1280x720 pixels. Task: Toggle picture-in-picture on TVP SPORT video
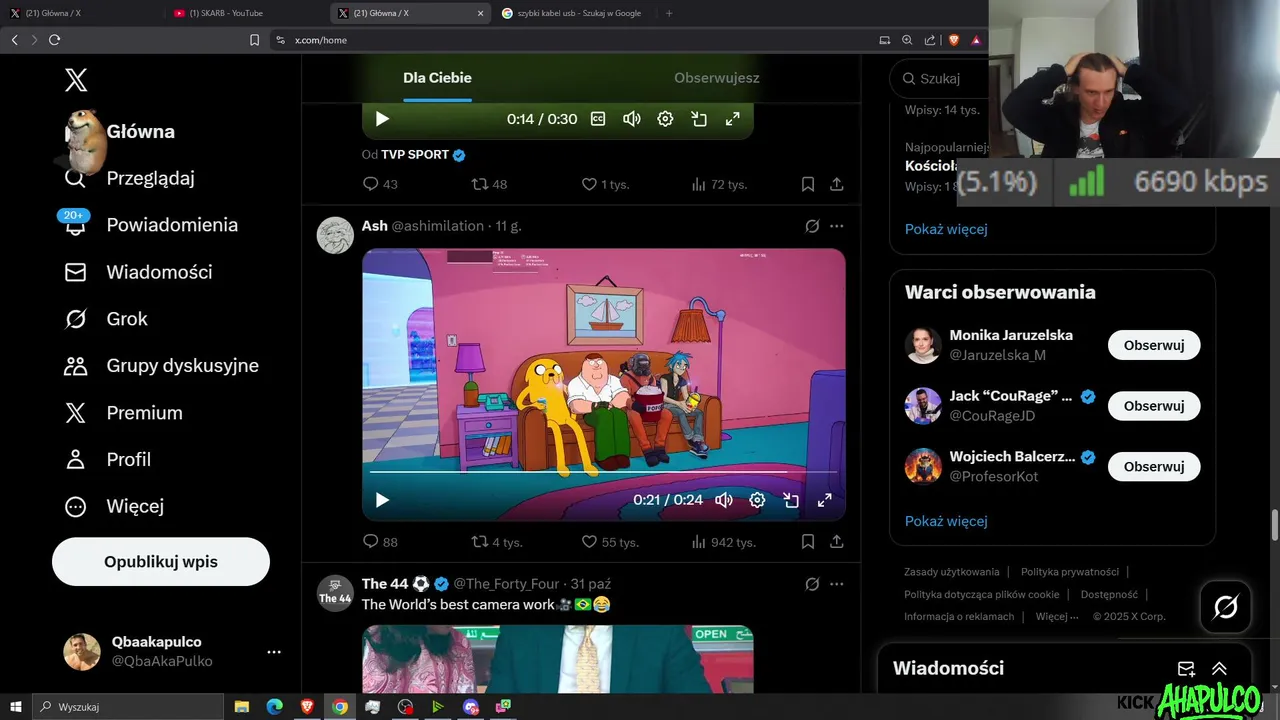[699, 119]
